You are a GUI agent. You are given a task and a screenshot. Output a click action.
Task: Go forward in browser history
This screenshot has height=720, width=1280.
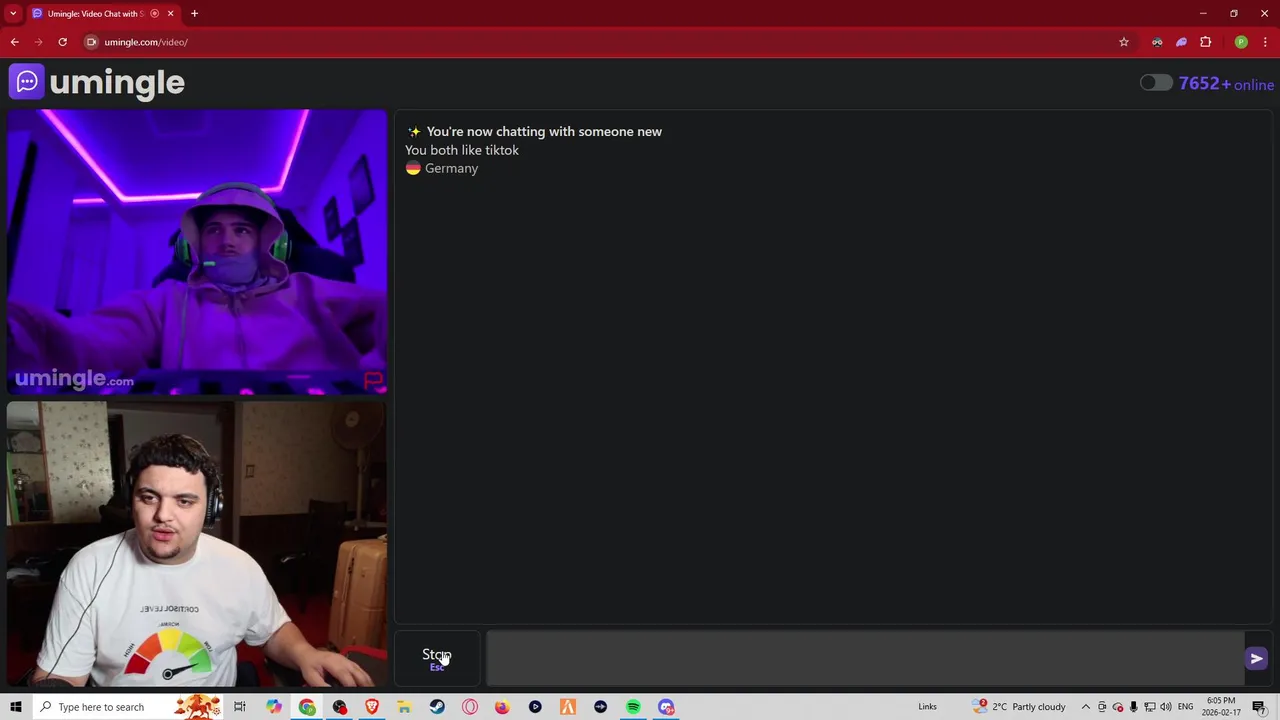38,42
